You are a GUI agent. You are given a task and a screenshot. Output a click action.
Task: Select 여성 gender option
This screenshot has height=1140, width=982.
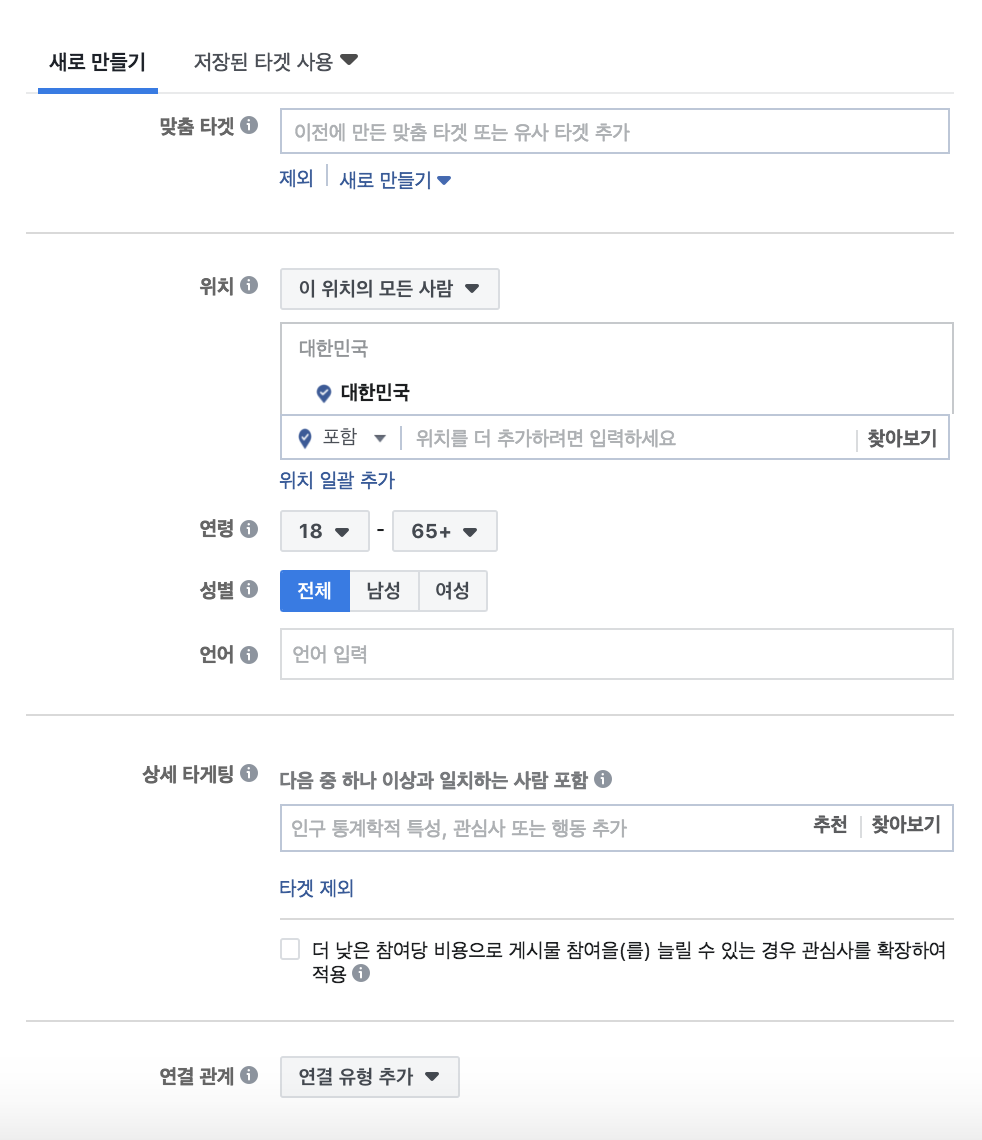[x=452, y=591]
